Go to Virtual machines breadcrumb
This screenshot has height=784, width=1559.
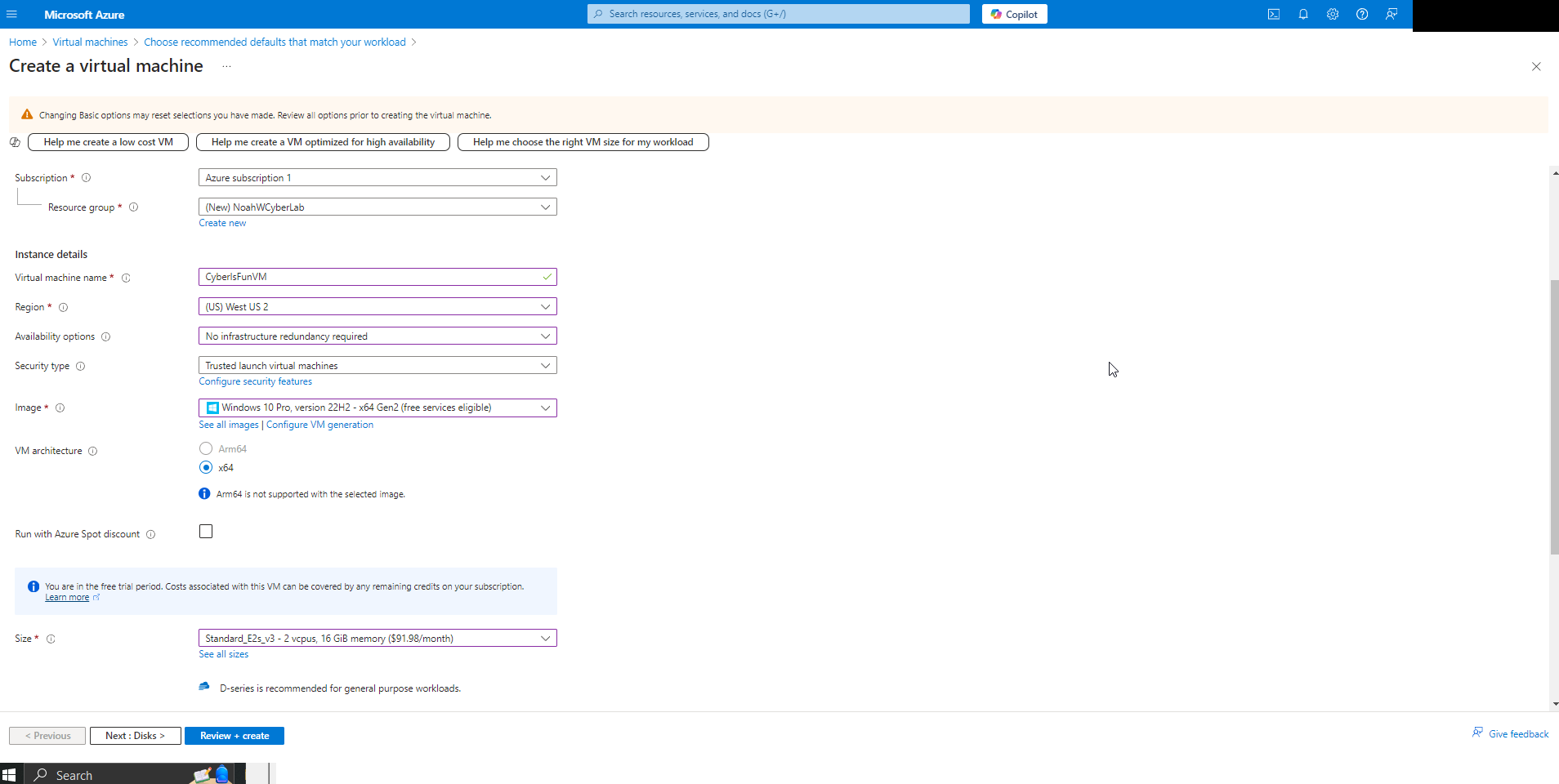90,42
